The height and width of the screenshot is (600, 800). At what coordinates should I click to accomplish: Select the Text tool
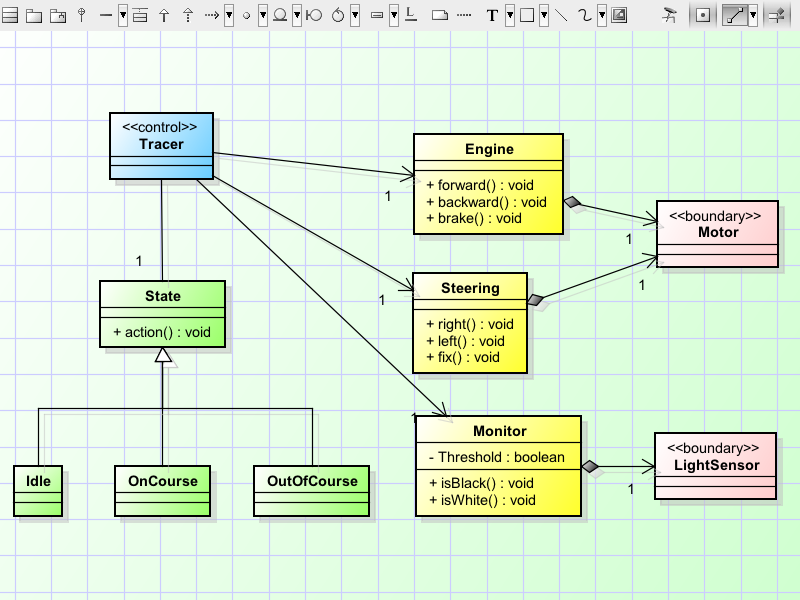492,15
